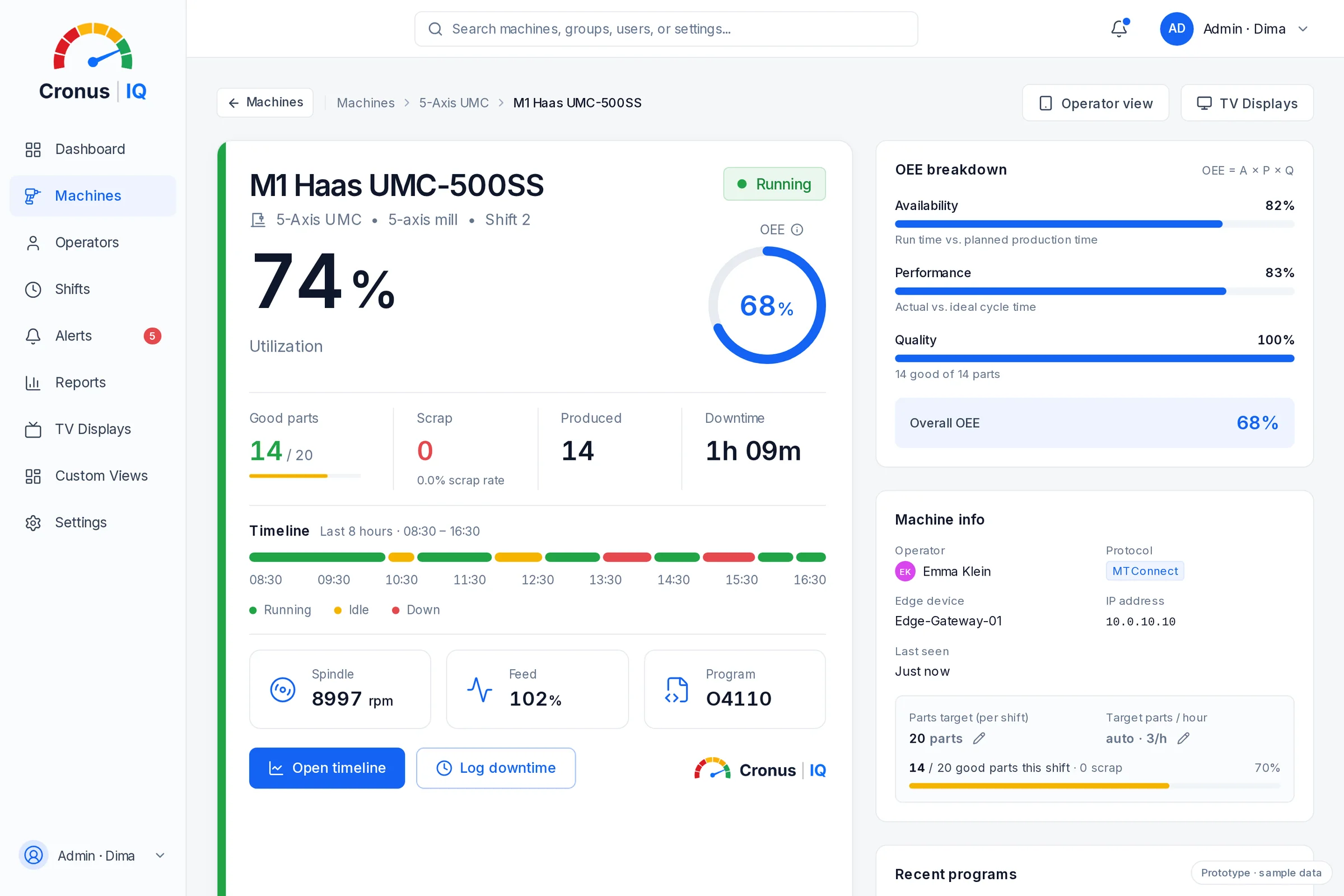Viewport: 1344px width, 896px height.
Task: Open the Shifts section
Action: tap(92, 289)
